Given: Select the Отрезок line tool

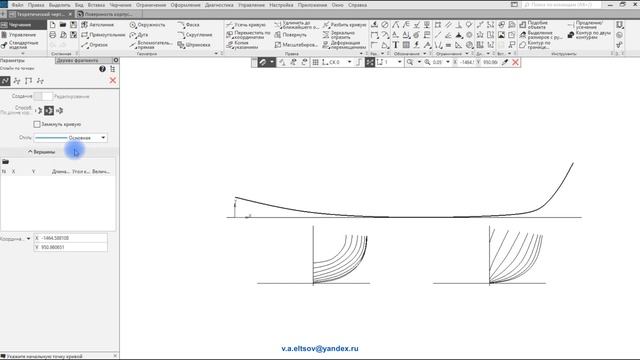Looking at the screenshot, I should pyautogui.click(x=95, y=45).
